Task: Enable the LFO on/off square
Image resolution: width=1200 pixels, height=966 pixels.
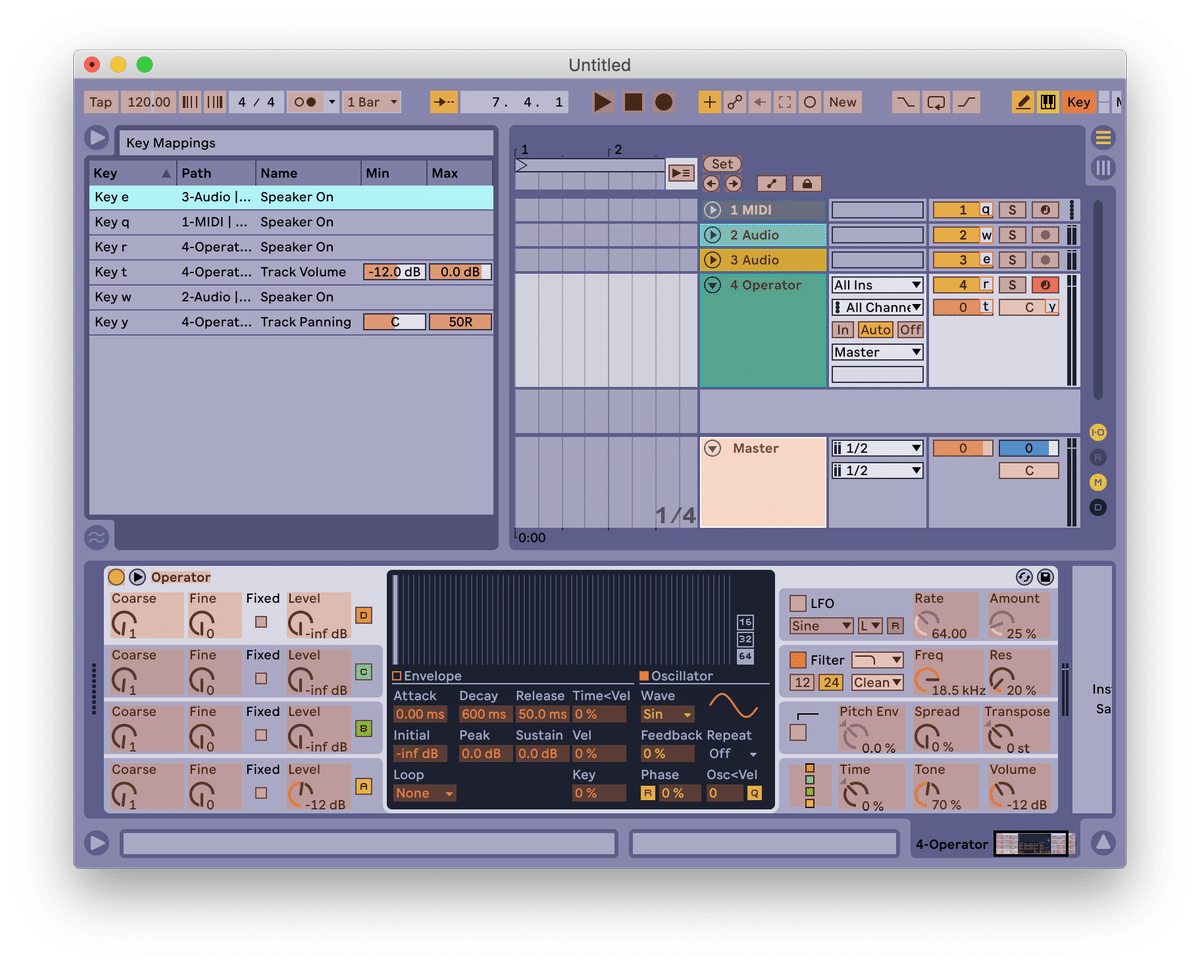Action: [798, 603]
